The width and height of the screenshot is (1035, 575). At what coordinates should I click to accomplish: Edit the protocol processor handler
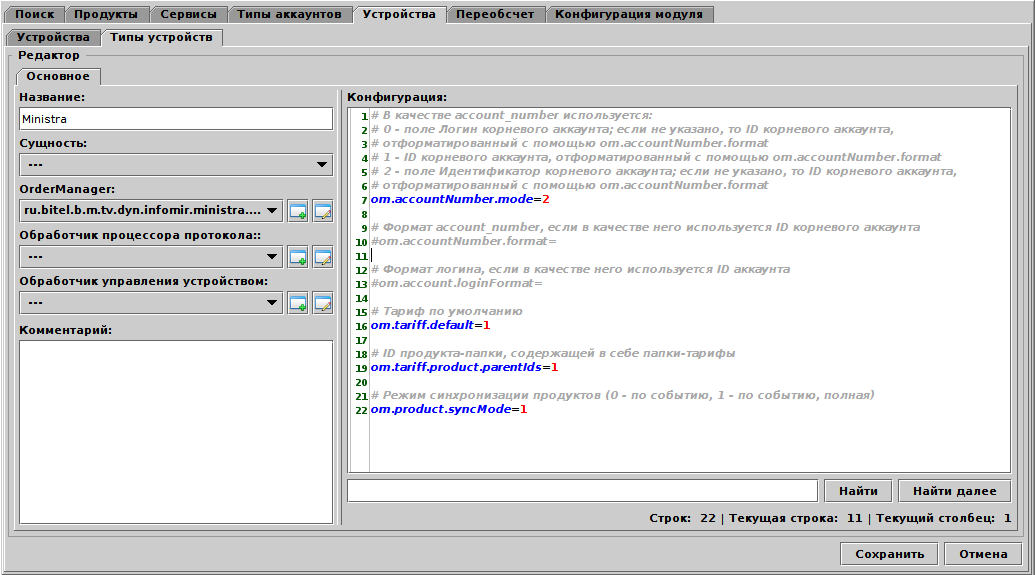pos(322,257)
